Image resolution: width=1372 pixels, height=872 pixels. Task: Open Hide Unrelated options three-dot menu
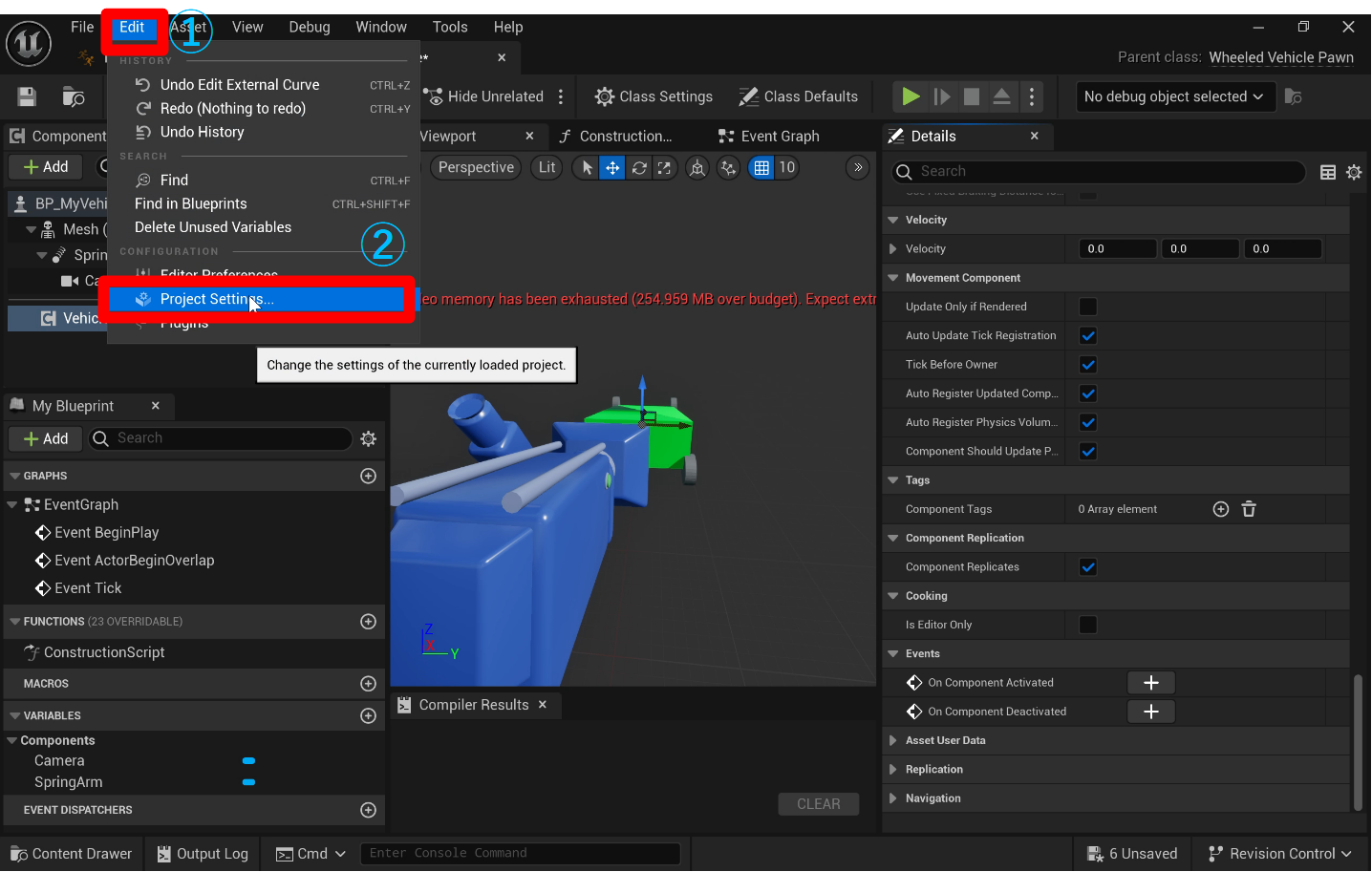point(561,96)
